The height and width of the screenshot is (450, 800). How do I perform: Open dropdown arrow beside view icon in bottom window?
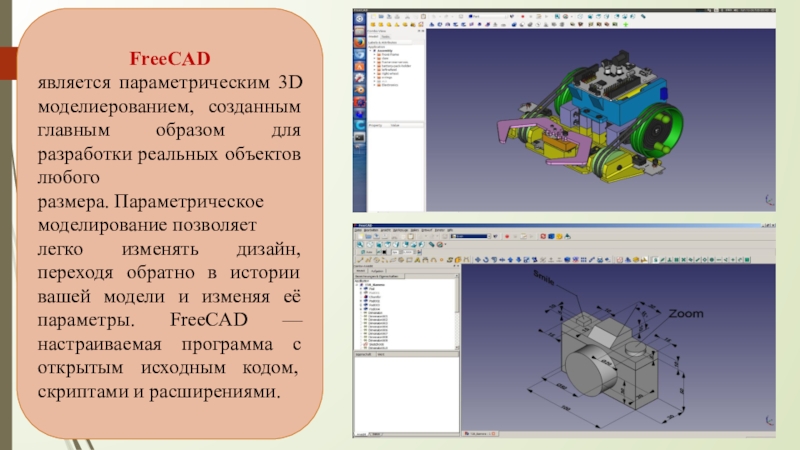(x=445, y=244)
